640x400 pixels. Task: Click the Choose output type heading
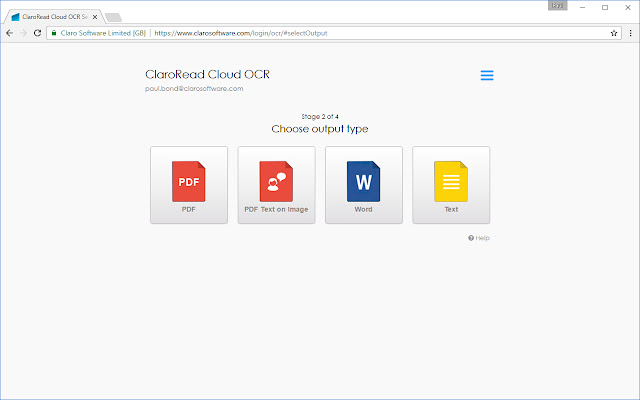[x=320, y=129]
